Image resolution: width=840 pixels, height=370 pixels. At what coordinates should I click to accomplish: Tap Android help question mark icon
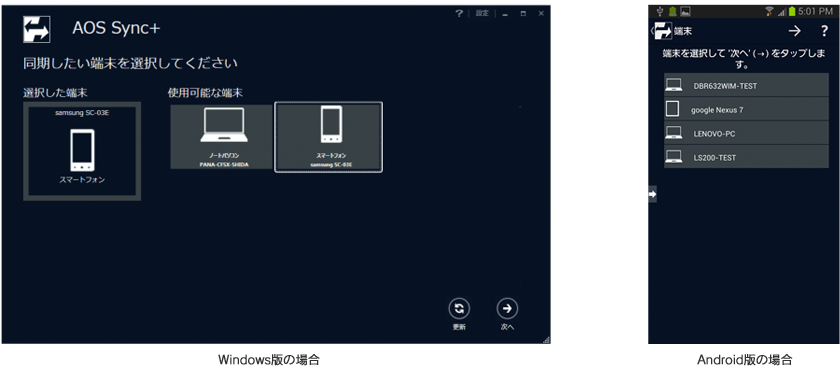pos(824,31)
